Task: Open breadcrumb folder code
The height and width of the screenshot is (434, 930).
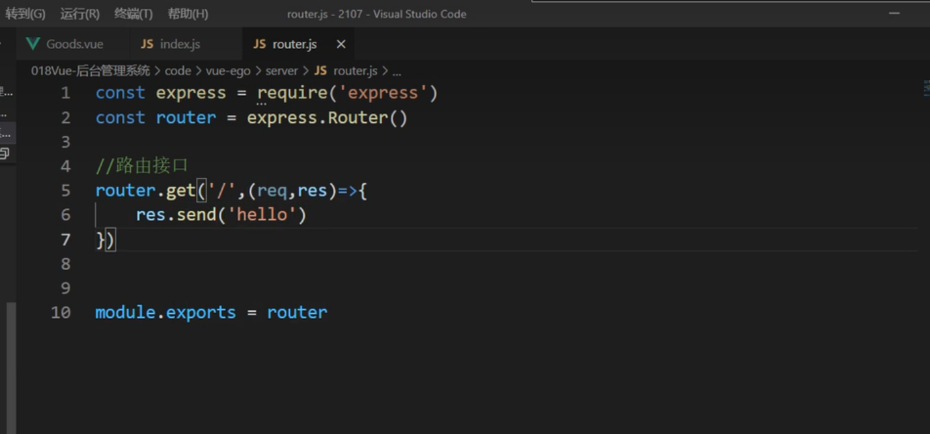Action: pos(178,71)
